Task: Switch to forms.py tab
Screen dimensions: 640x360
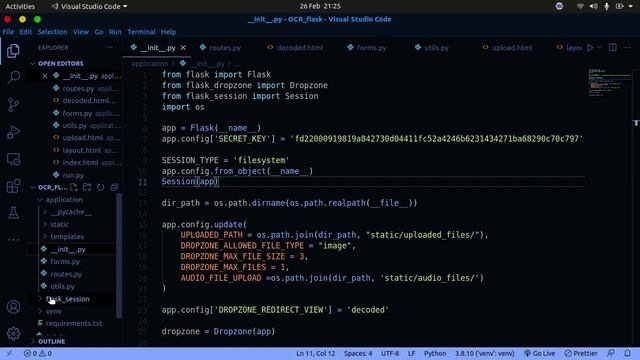Action: 371,48
